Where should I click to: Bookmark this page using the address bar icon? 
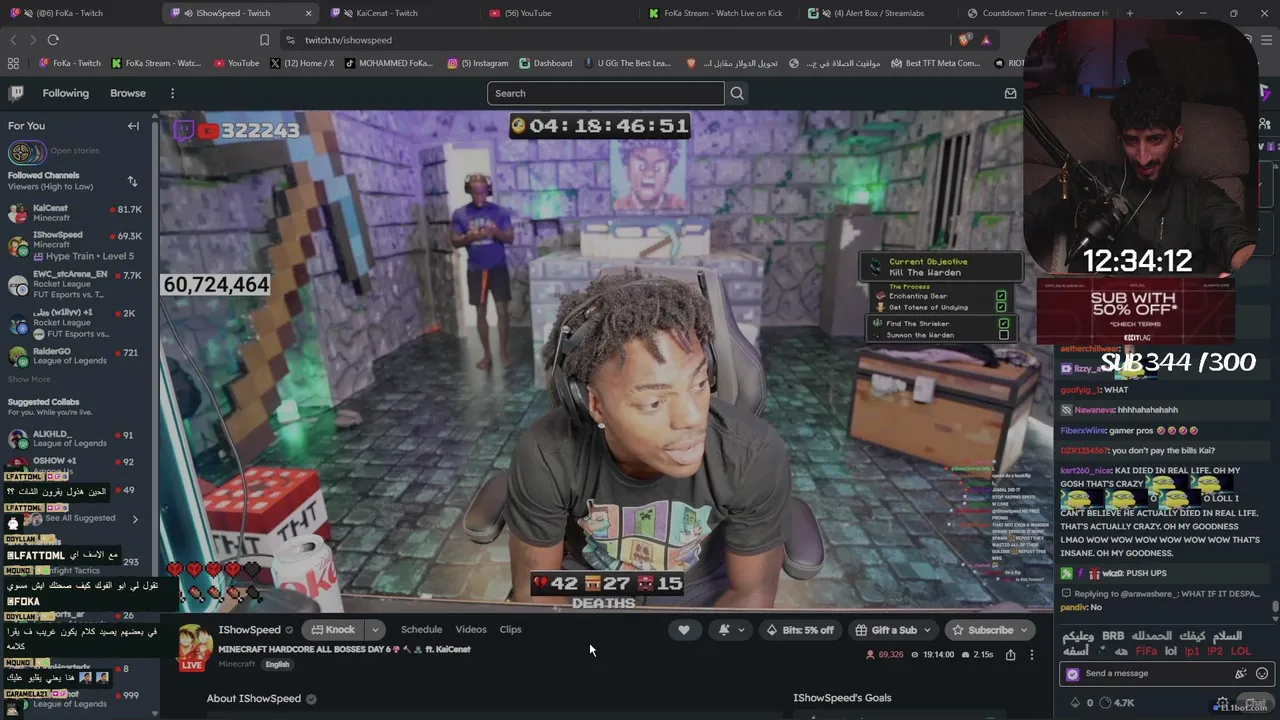click(264, 40)
